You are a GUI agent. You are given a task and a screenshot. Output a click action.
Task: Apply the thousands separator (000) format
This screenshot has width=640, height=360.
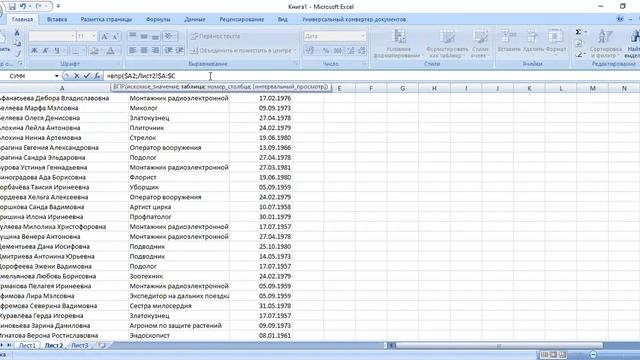pyautogui.click(x=338, y=51)
